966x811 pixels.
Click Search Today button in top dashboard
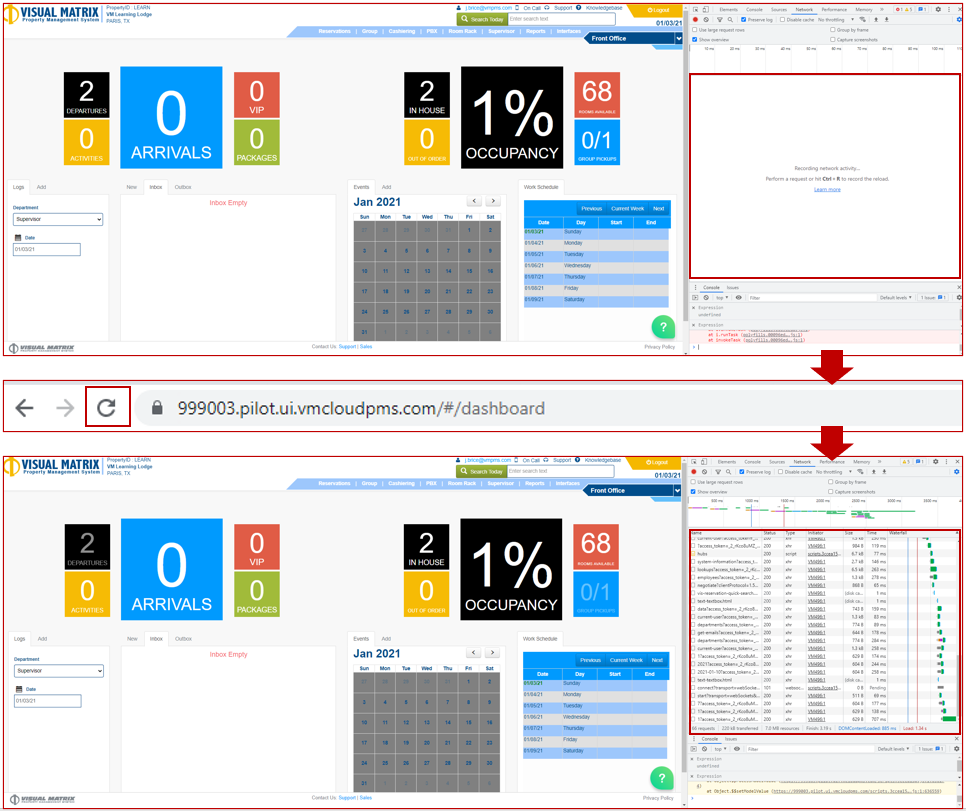(x=481, y=19)
